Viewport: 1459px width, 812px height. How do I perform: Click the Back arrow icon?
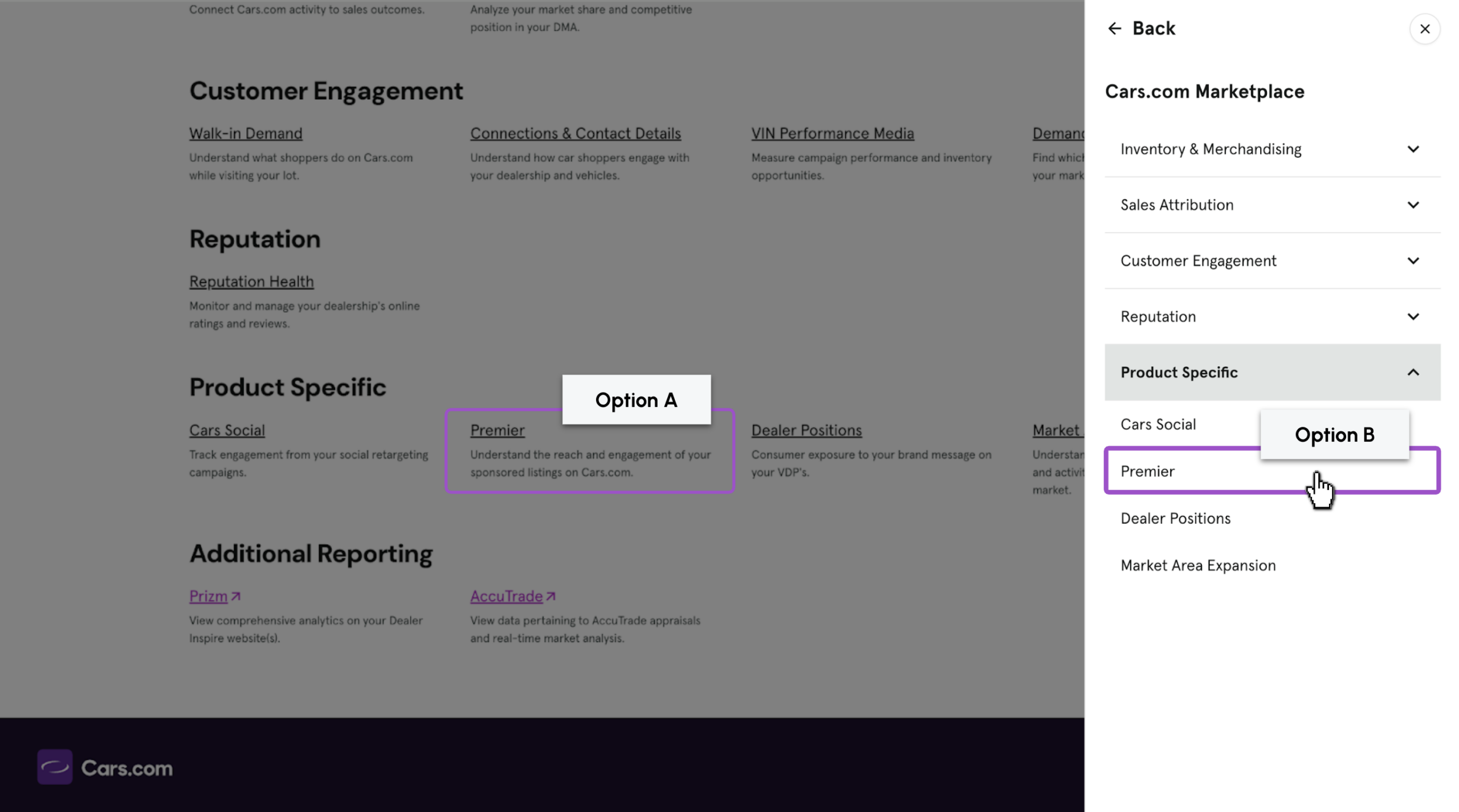tap(1114, 28)
